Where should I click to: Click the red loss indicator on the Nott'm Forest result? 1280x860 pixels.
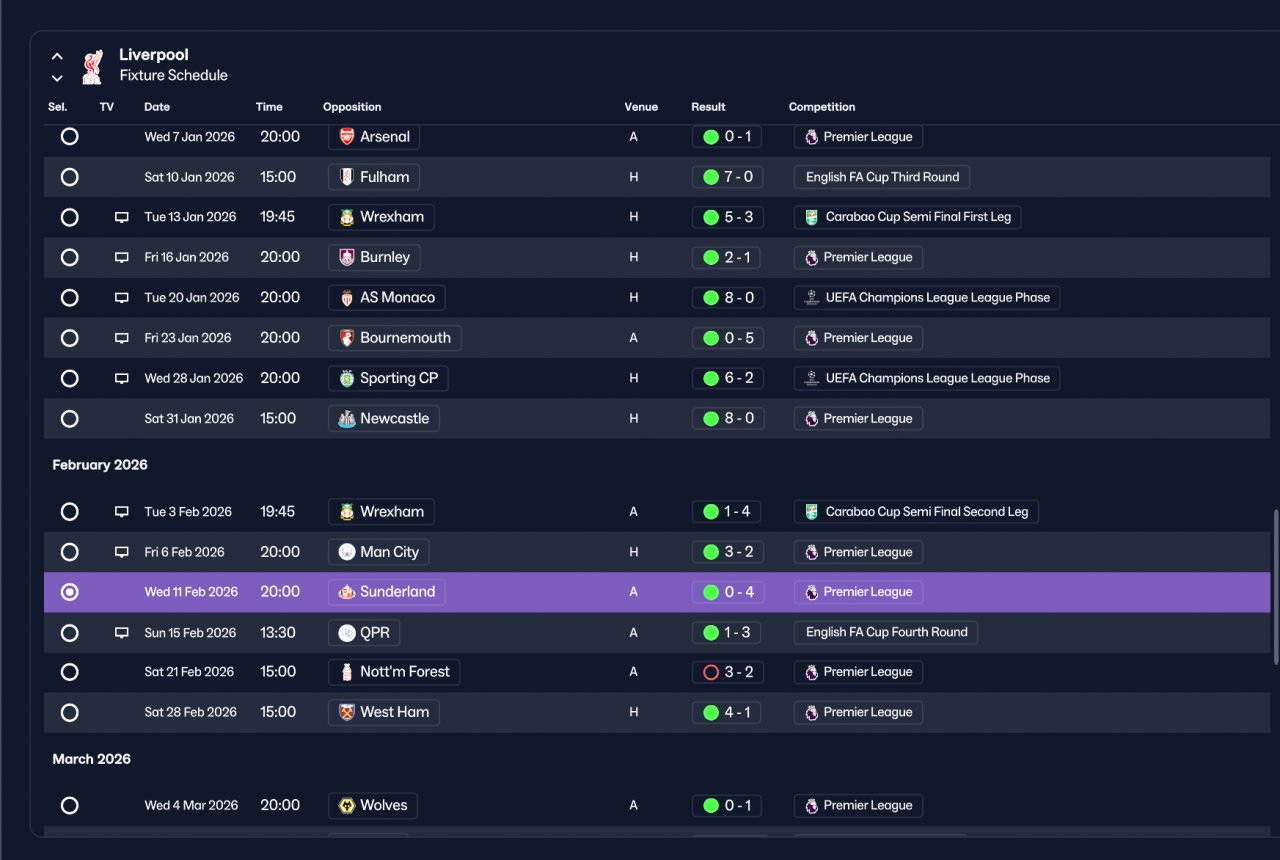point(711,672)
